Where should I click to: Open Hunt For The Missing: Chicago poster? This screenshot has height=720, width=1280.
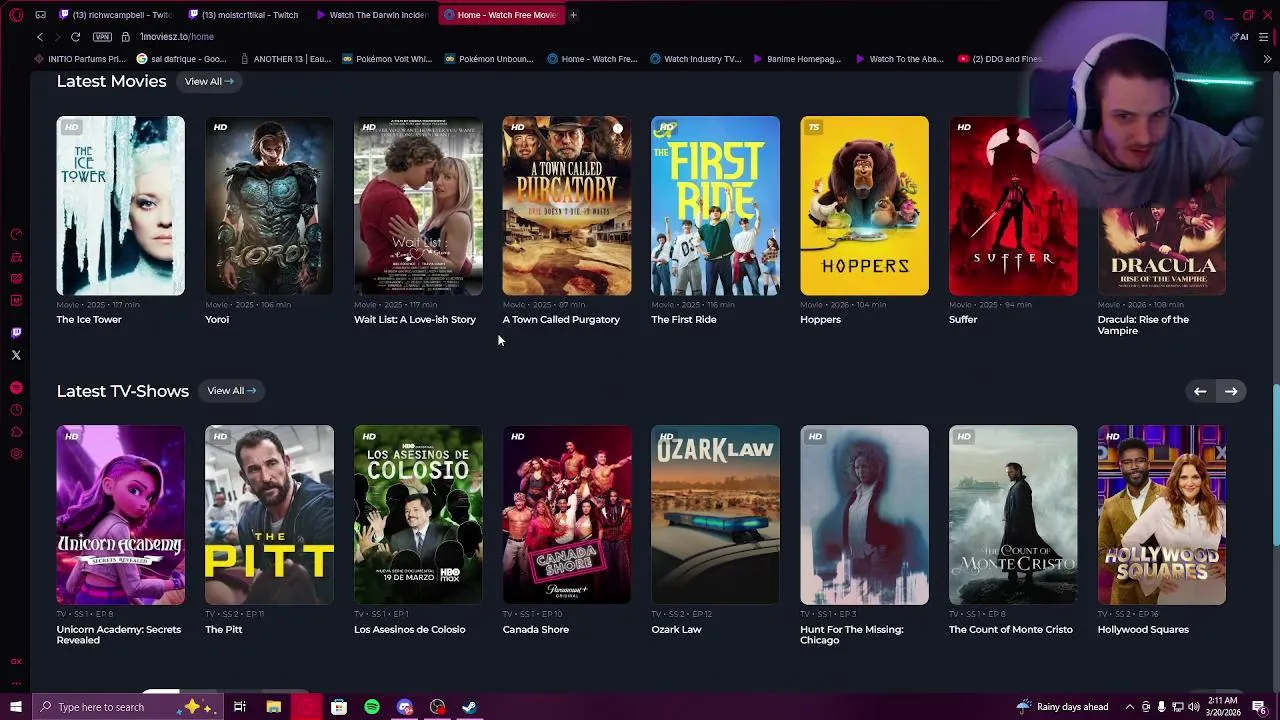[864, 515]
